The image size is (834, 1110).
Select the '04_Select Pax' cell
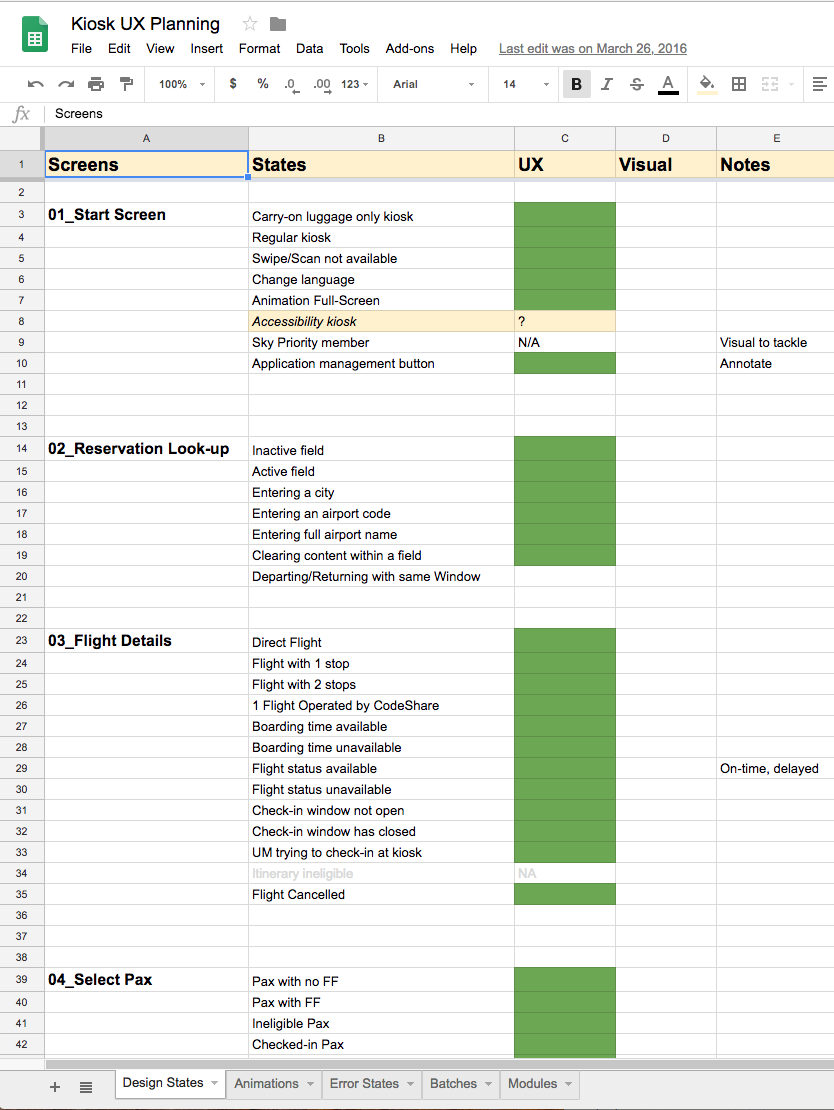(x=147, y=980)
